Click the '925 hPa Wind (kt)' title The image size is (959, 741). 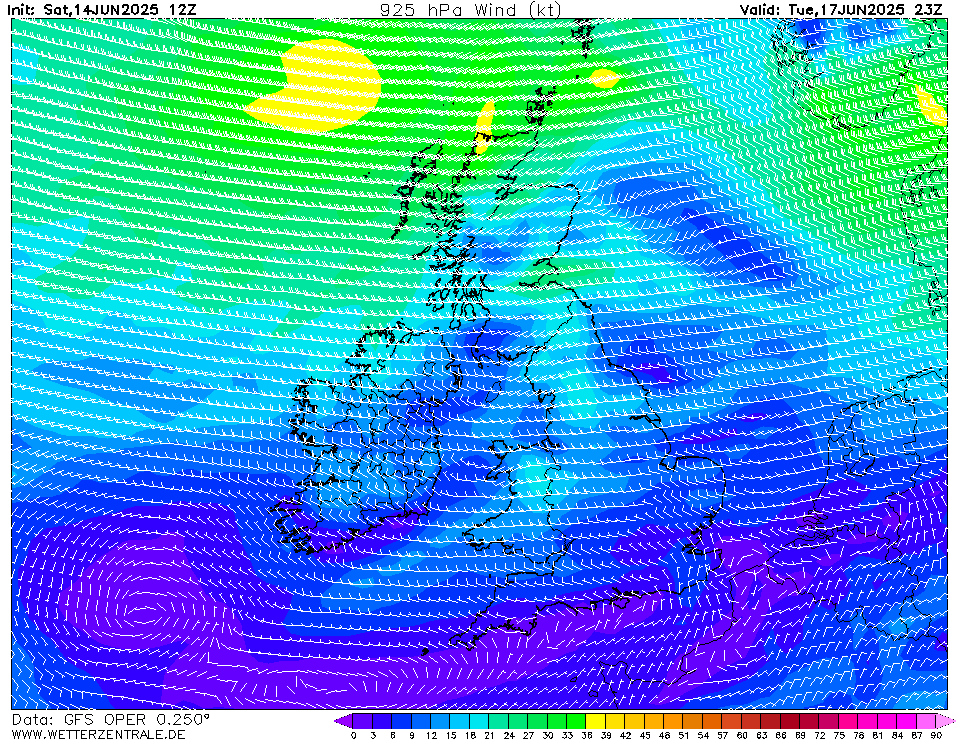470,9
